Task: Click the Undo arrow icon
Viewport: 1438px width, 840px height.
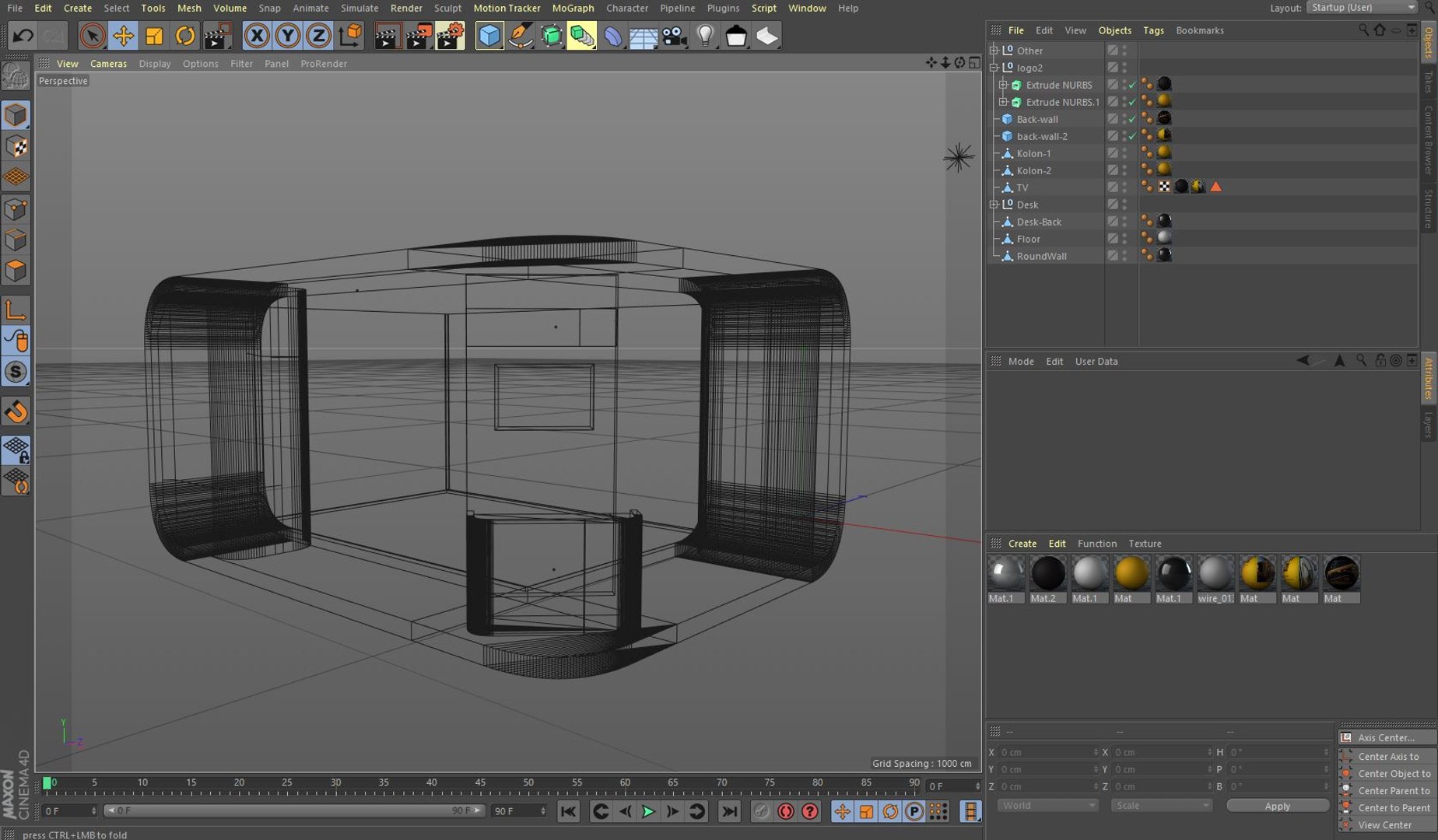Action: [x=23, y=36]
